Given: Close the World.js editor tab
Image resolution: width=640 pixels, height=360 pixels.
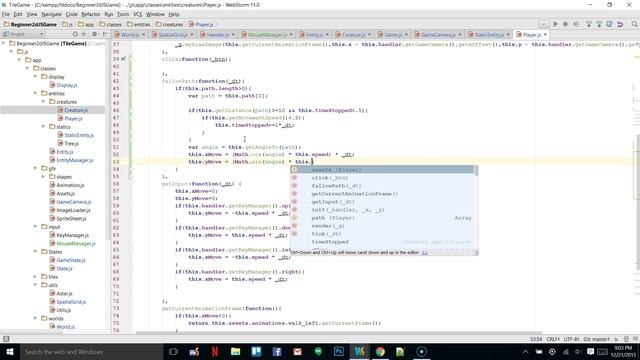Looking at the screenshot, I should coord(144,35).
